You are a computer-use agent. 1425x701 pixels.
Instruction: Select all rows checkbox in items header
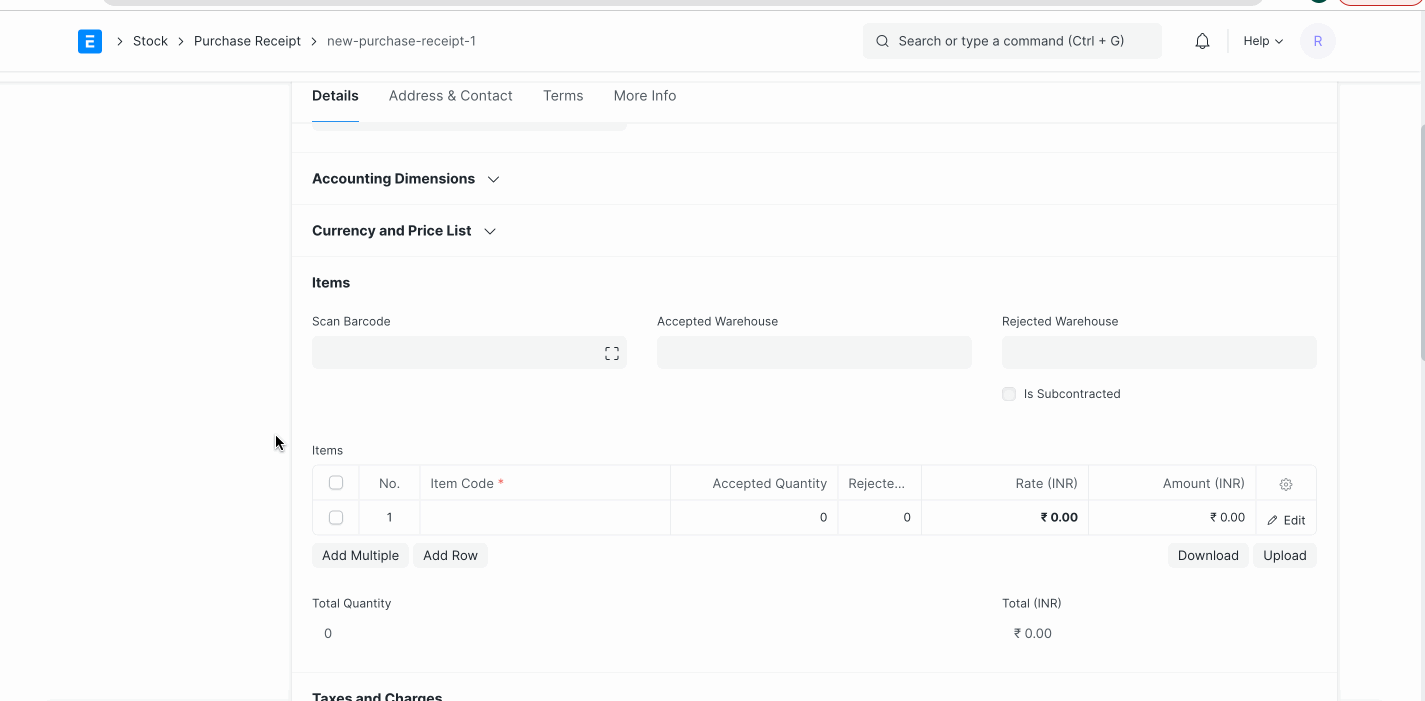pyautogui.click(x=336, y=483)
